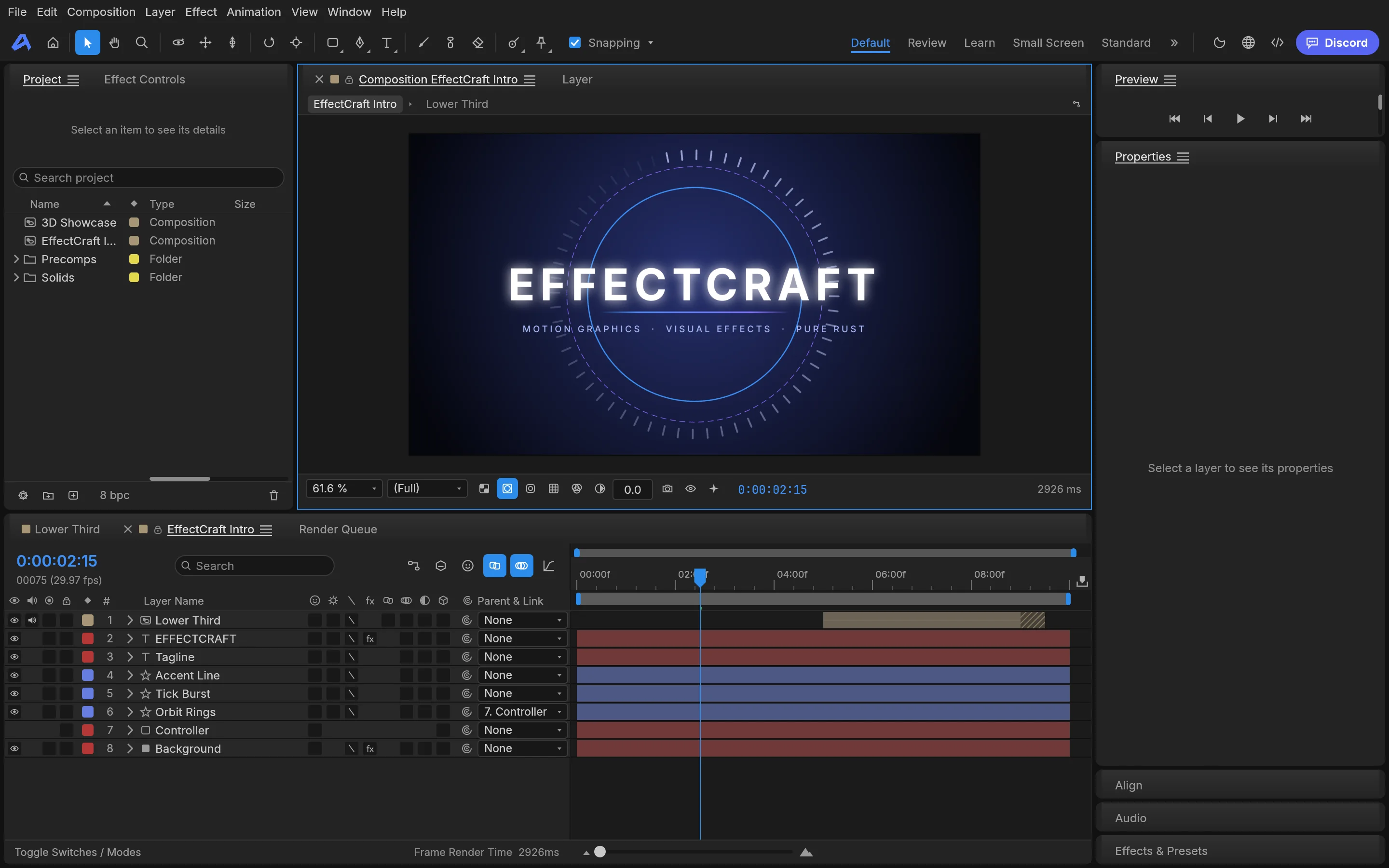The image size is (1389, 868).
Task: Select the Eraser tool
Action: (x=477, y=42)
